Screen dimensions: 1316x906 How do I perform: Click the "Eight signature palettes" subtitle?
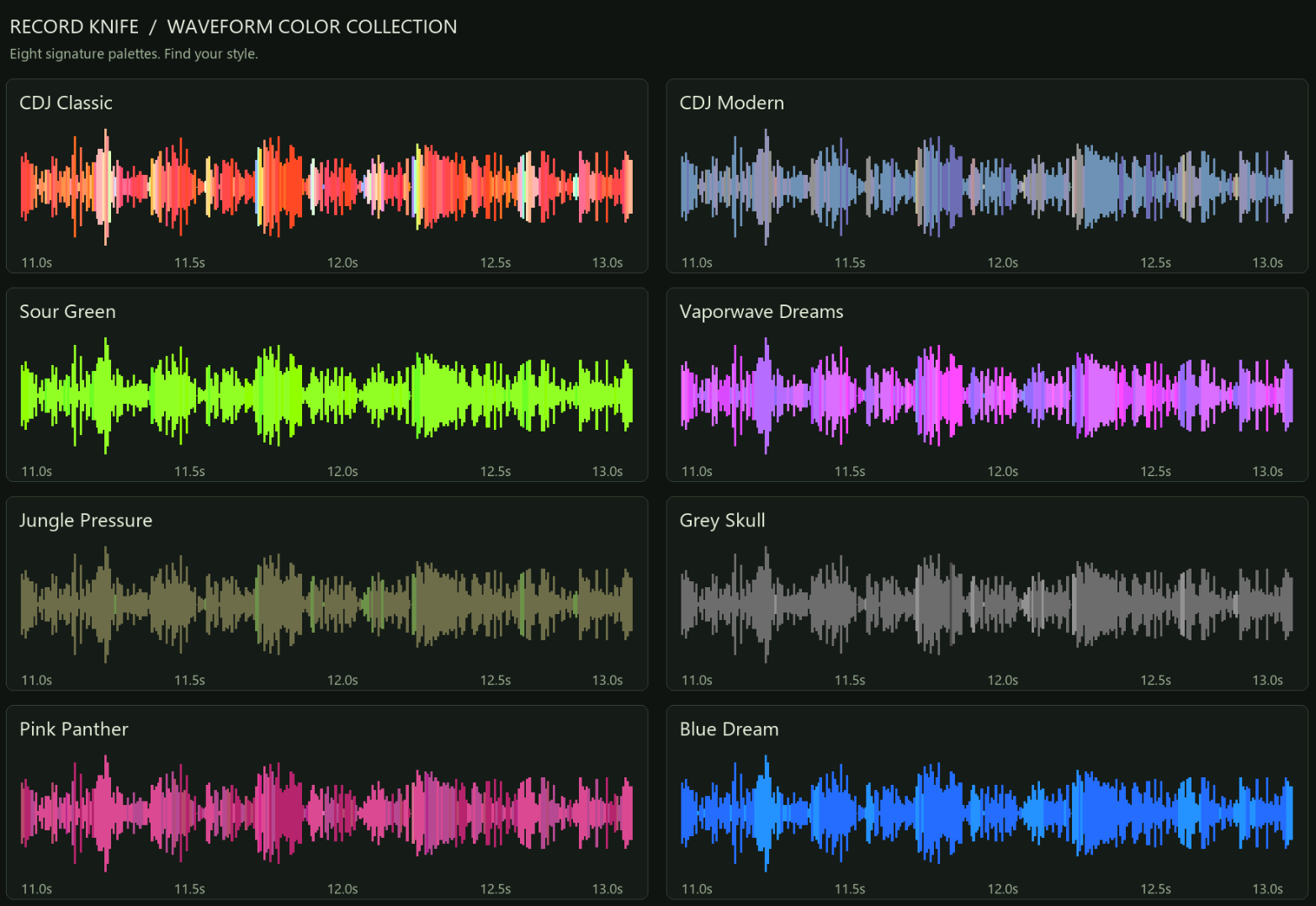coord(134,54)
